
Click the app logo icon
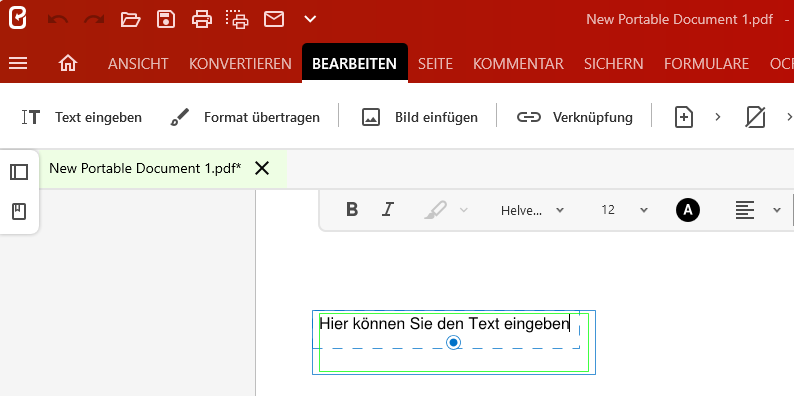coord(18,19)
